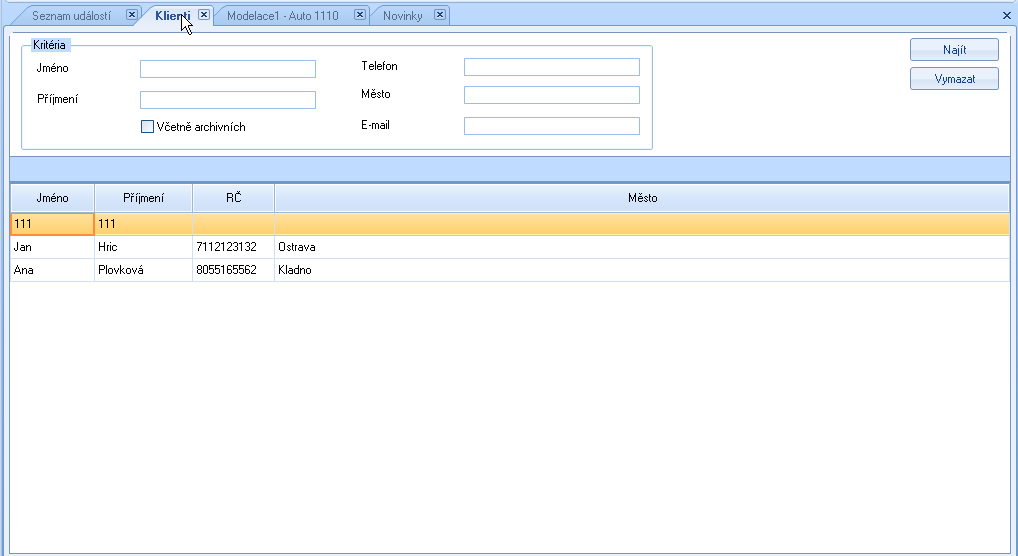Click the city cell Kladno

(x=642, y=270)
